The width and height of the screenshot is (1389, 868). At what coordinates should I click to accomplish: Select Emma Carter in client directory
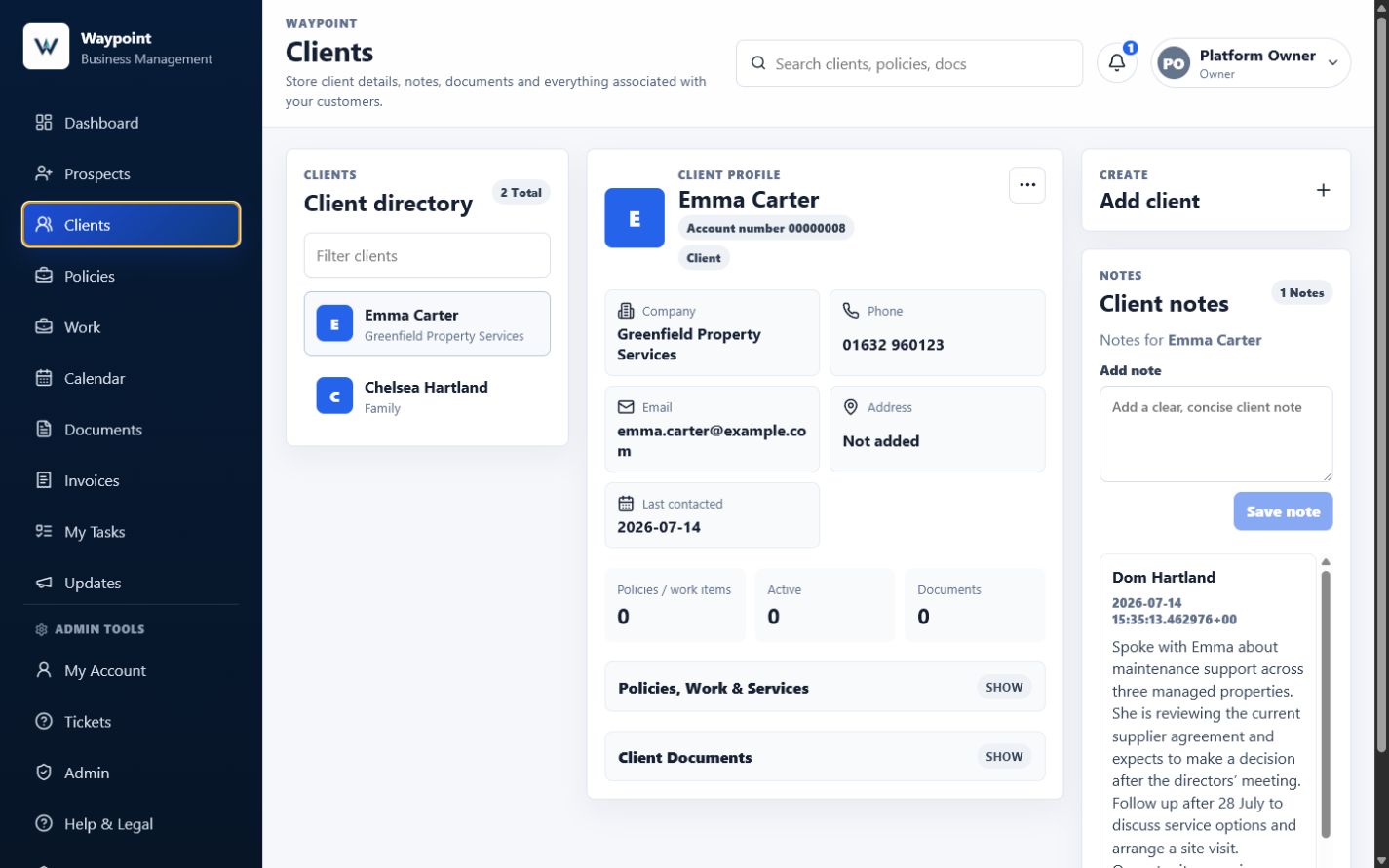[x=427, y=324]
